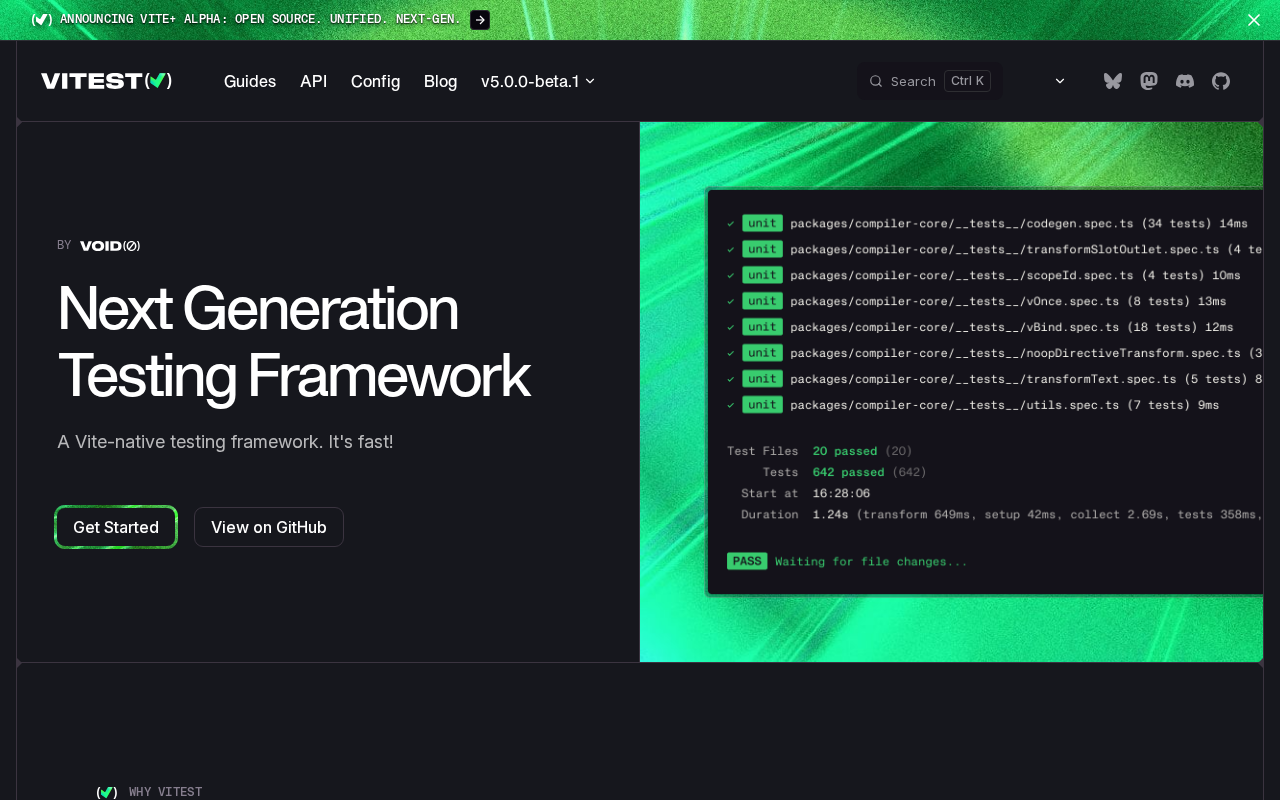Open the Mastodon social link icon

click(x=1149, y=81)
